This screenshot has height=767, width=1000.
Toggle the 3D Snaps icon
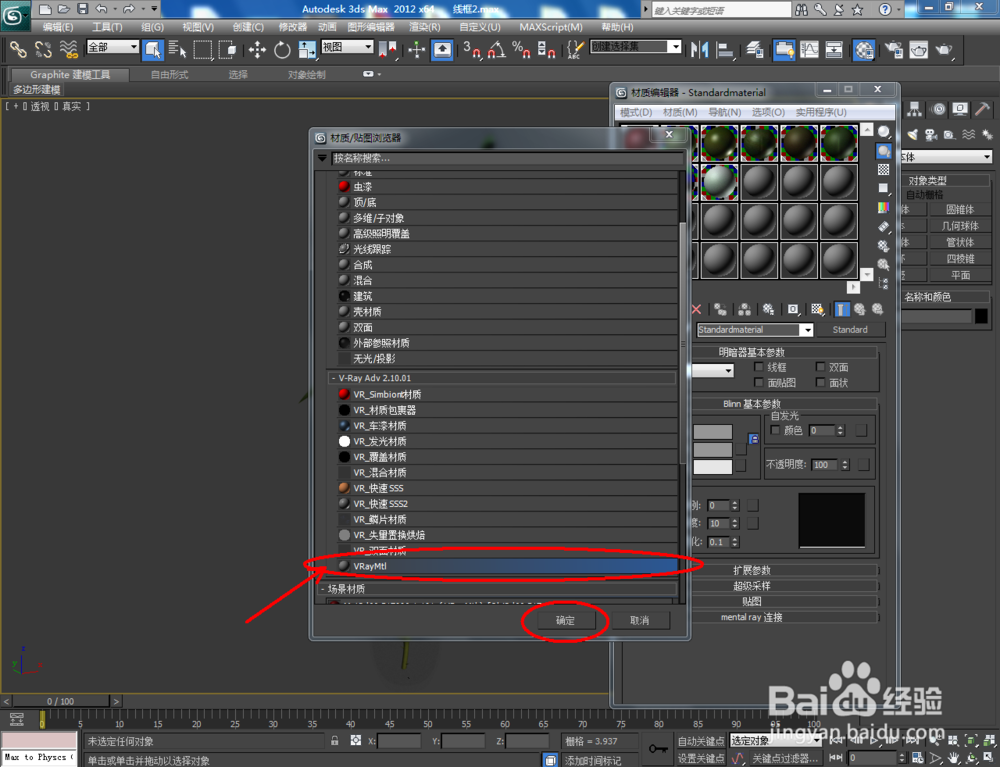point(472,50)
